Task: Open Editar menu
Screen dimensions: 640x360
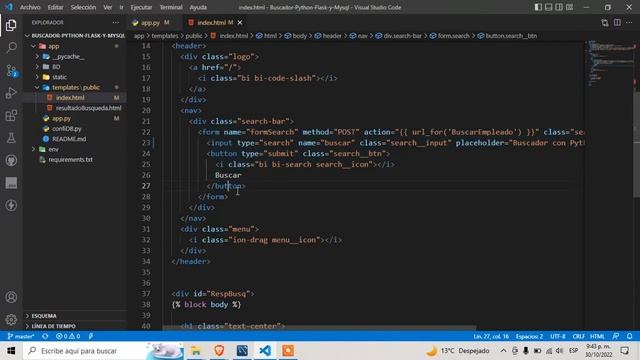Action: click(55, 7)
